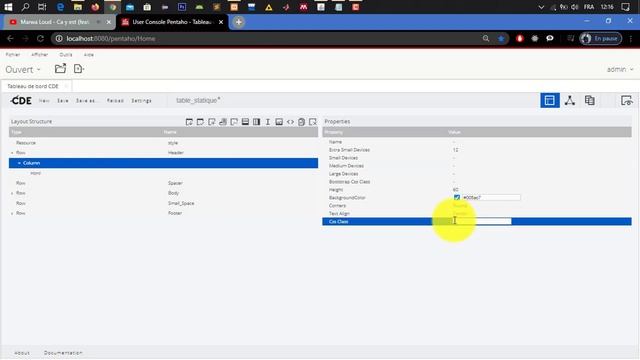Open the admin user dropdown
Viewport: 640px width, 360px height.
[620, 69]
